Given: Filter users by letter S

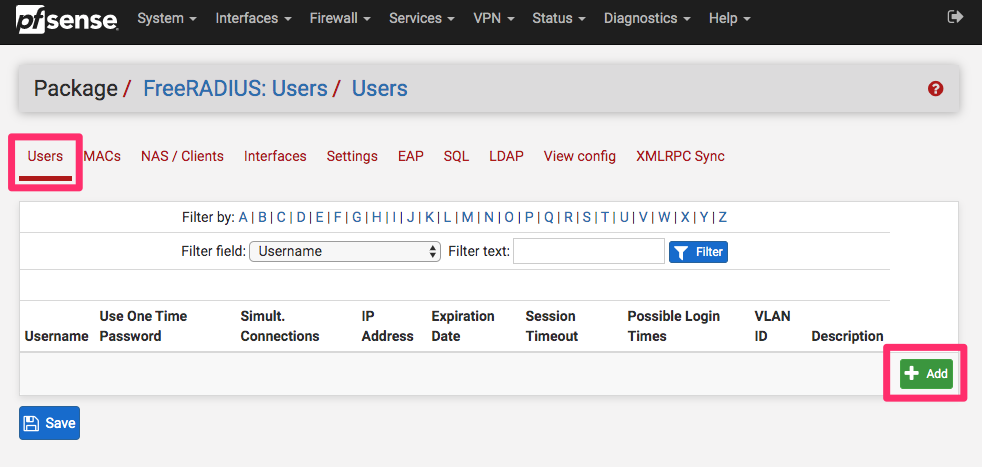Looking at the screenshot, I should [587, 218].
